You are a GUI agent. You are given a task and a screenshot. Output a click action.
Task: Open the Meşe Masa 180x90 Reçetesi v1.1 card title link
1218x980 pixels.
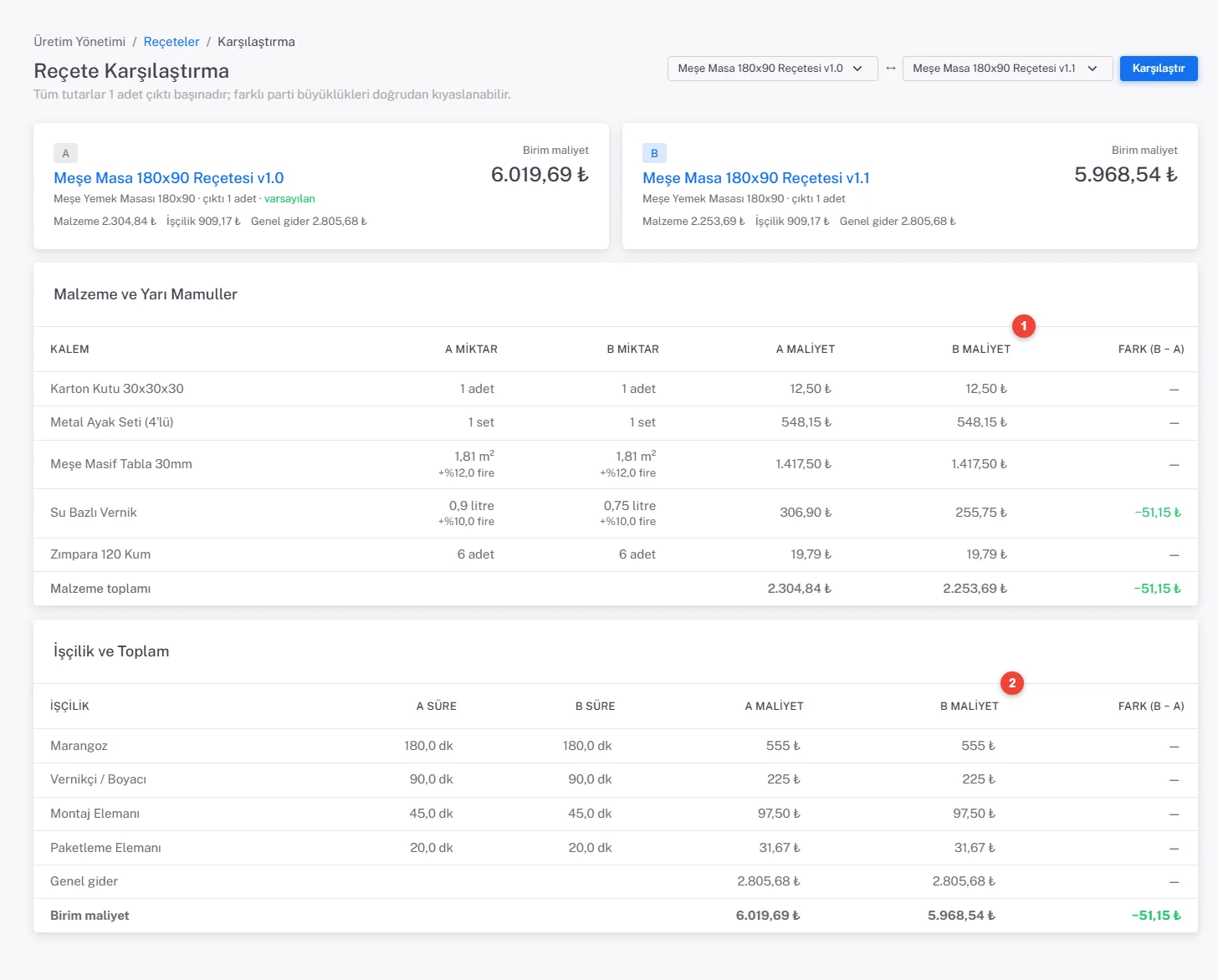[x=756, y=178]
